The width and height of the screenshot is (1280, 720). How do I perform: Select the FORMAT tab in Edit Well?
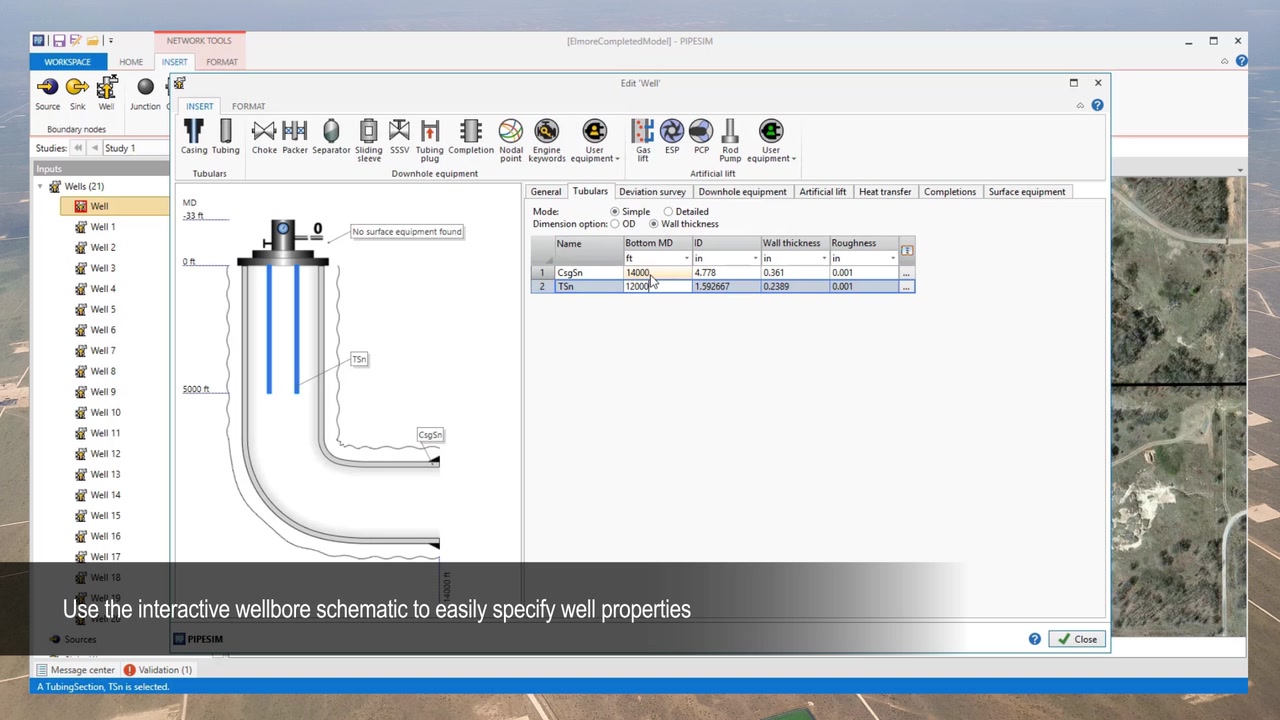click(x=248, y=106)
